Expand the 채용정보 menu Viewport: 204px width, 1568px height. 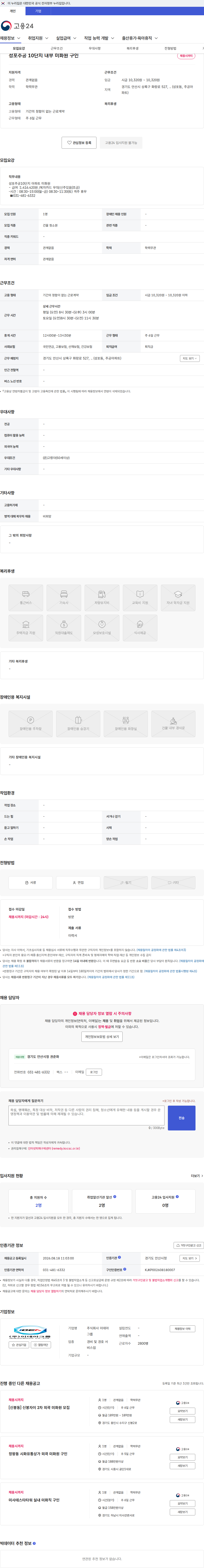[10, 38]
